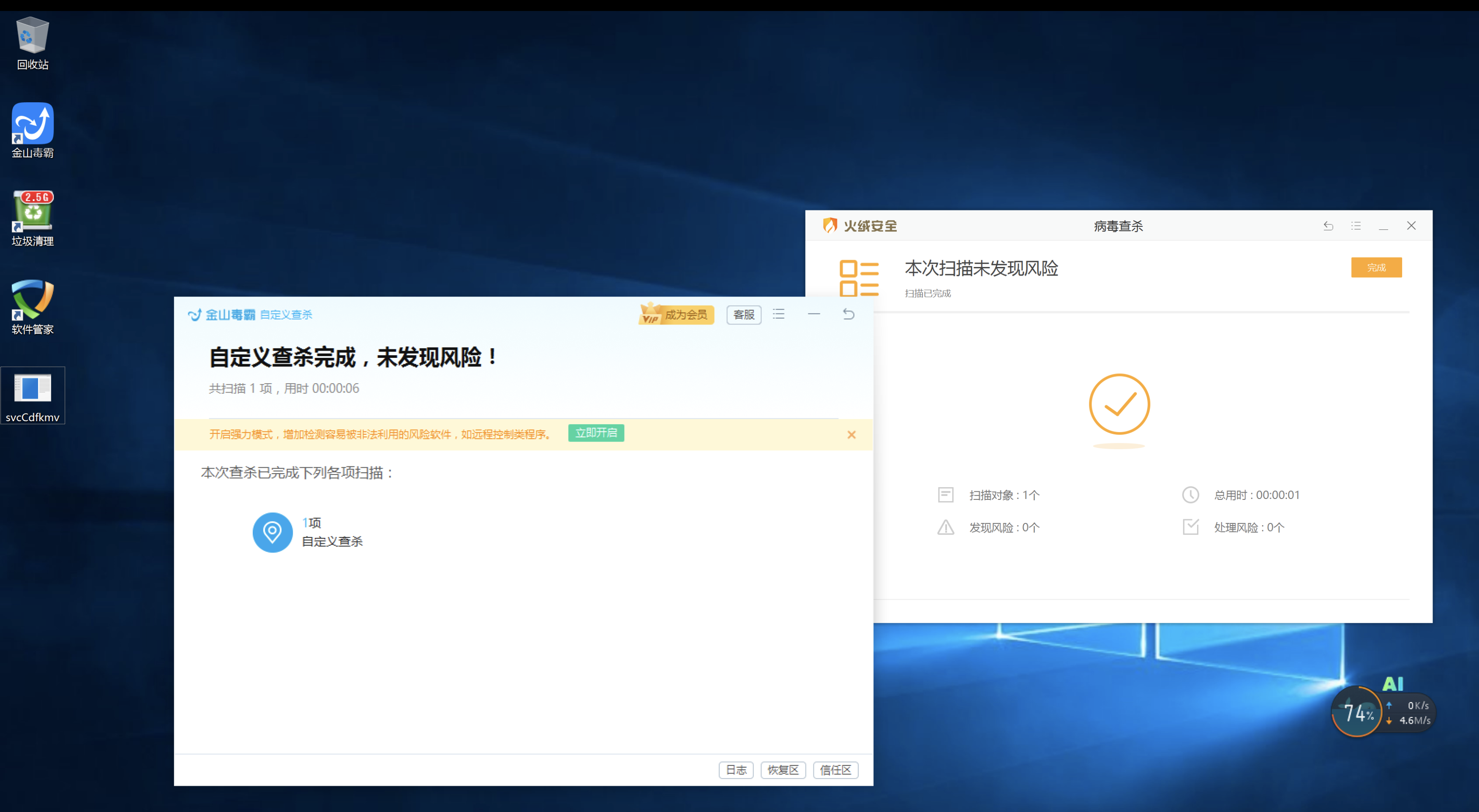The height and width of the screenshot is (812, 1479).
Task: Dismiss the yellow strong mode banner
Action: (x=851, y=435)
